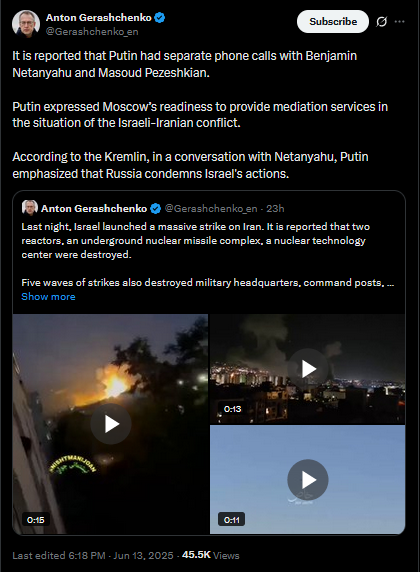This screenshot has height=572, width=420.
Task: Click the Subscribe button
Action: (333, 22)
